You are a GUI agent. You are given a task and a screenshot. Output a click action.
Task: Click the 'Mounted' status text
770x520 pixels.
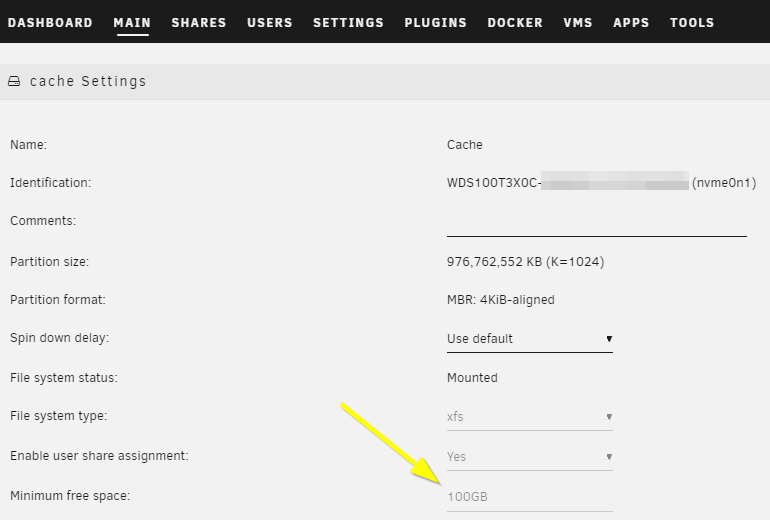(x=472, y=378)
